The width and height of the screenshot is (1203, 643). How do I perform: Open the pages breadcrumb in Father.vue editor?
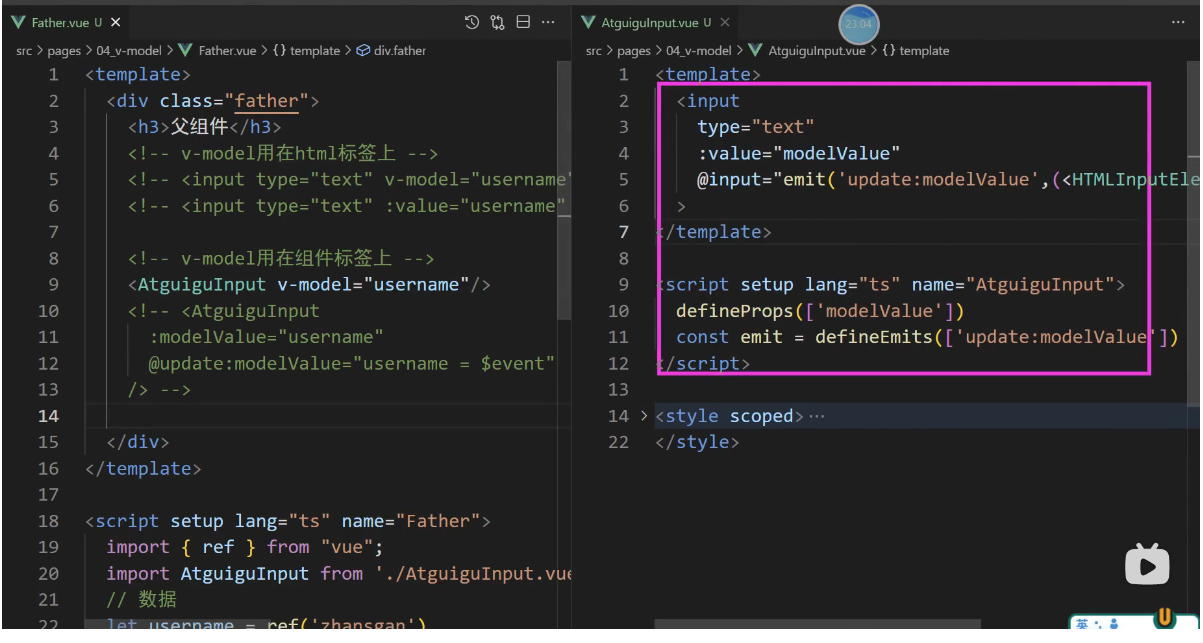[x=64, y=50]
